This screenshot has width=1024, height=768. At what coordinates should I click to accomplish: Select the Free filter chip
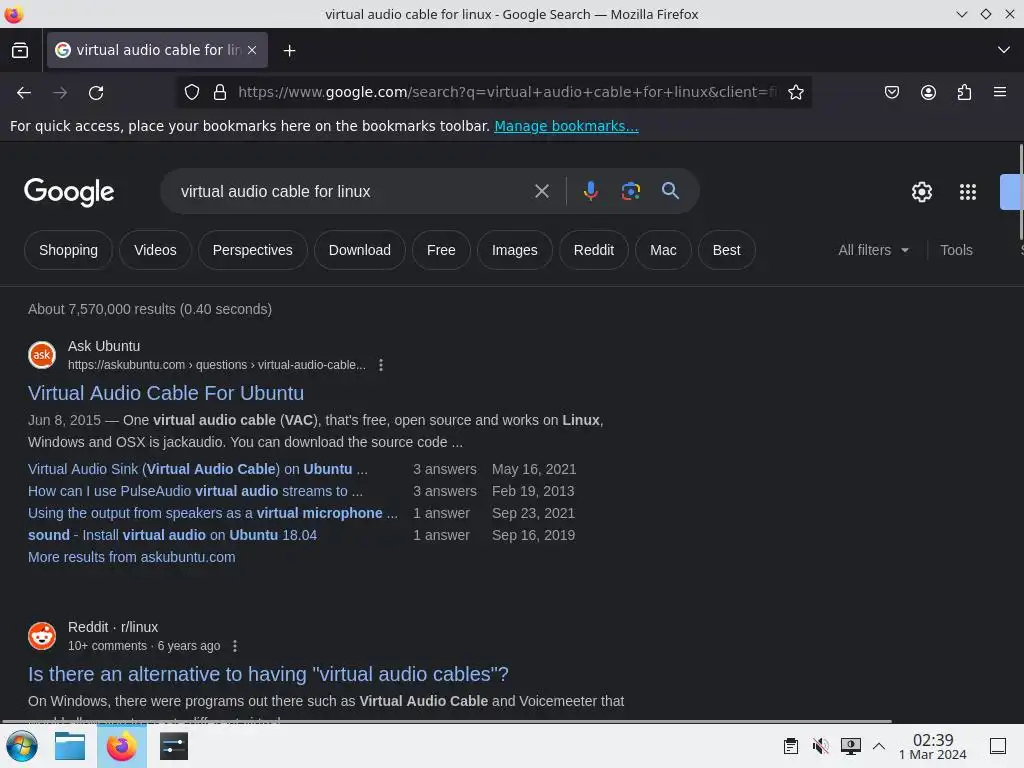click(441, 250)
